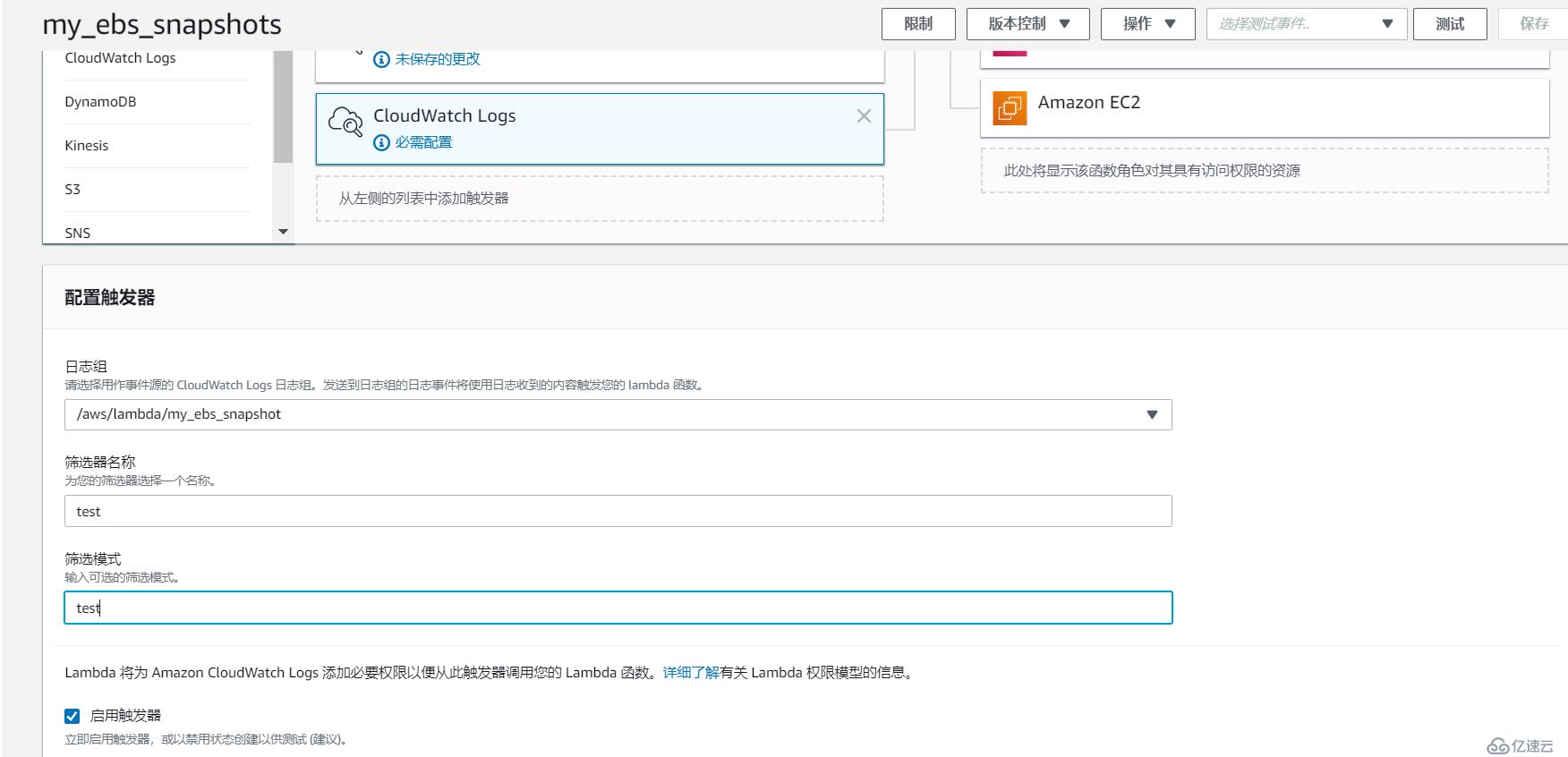Open the 选择测试事件 dropdown
Image resolution: width=1568 pixels, height=757 pixels.
pos(1307,24)
